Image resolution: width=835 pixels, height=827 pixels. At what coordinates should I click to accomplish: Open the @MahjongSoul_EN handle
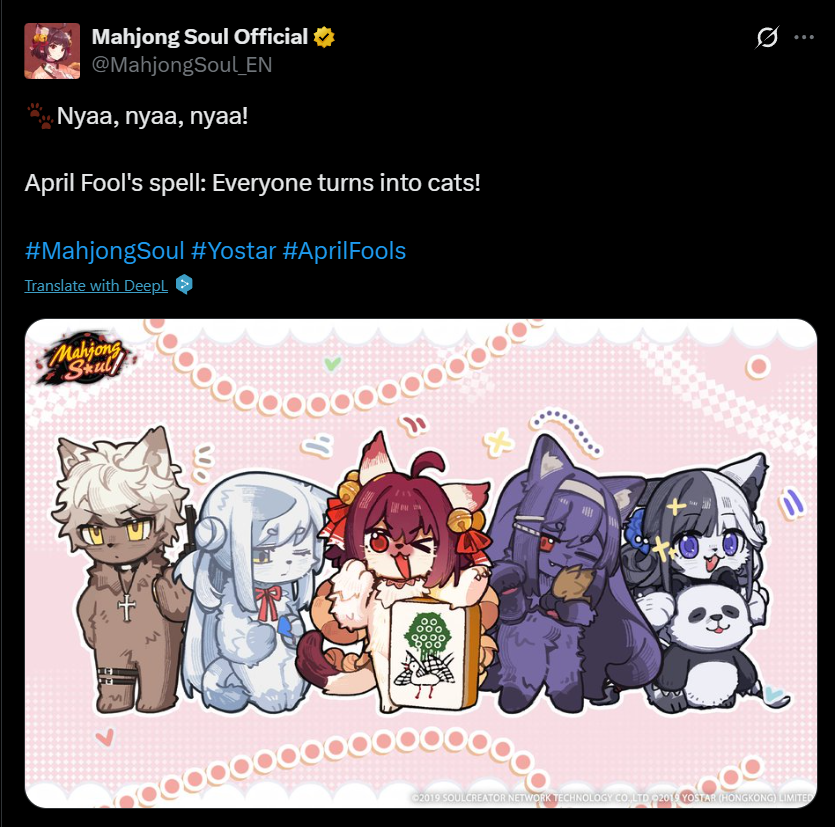coord(182,65)
